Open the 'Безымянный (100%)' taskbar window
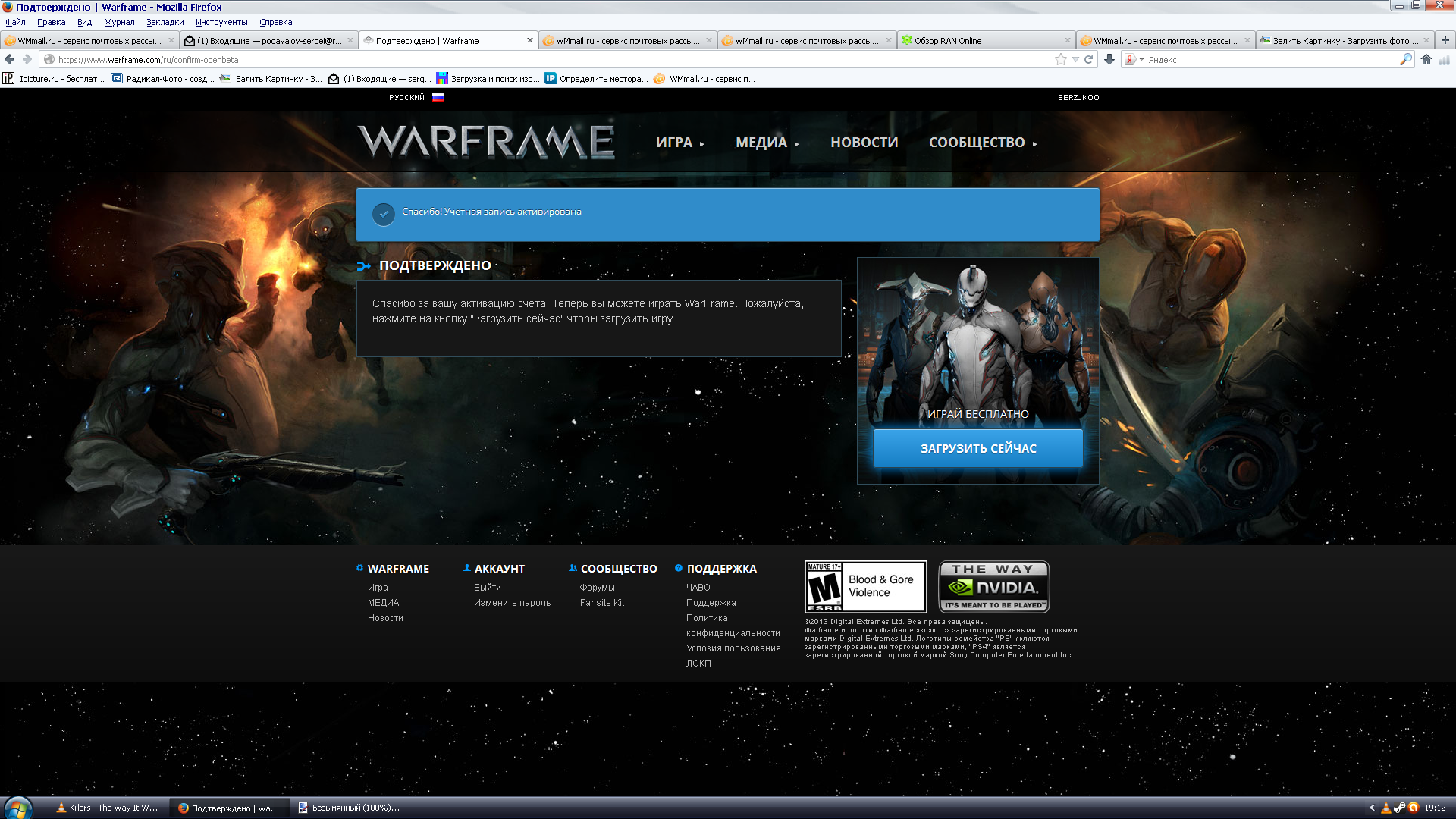 coord(349,808)
